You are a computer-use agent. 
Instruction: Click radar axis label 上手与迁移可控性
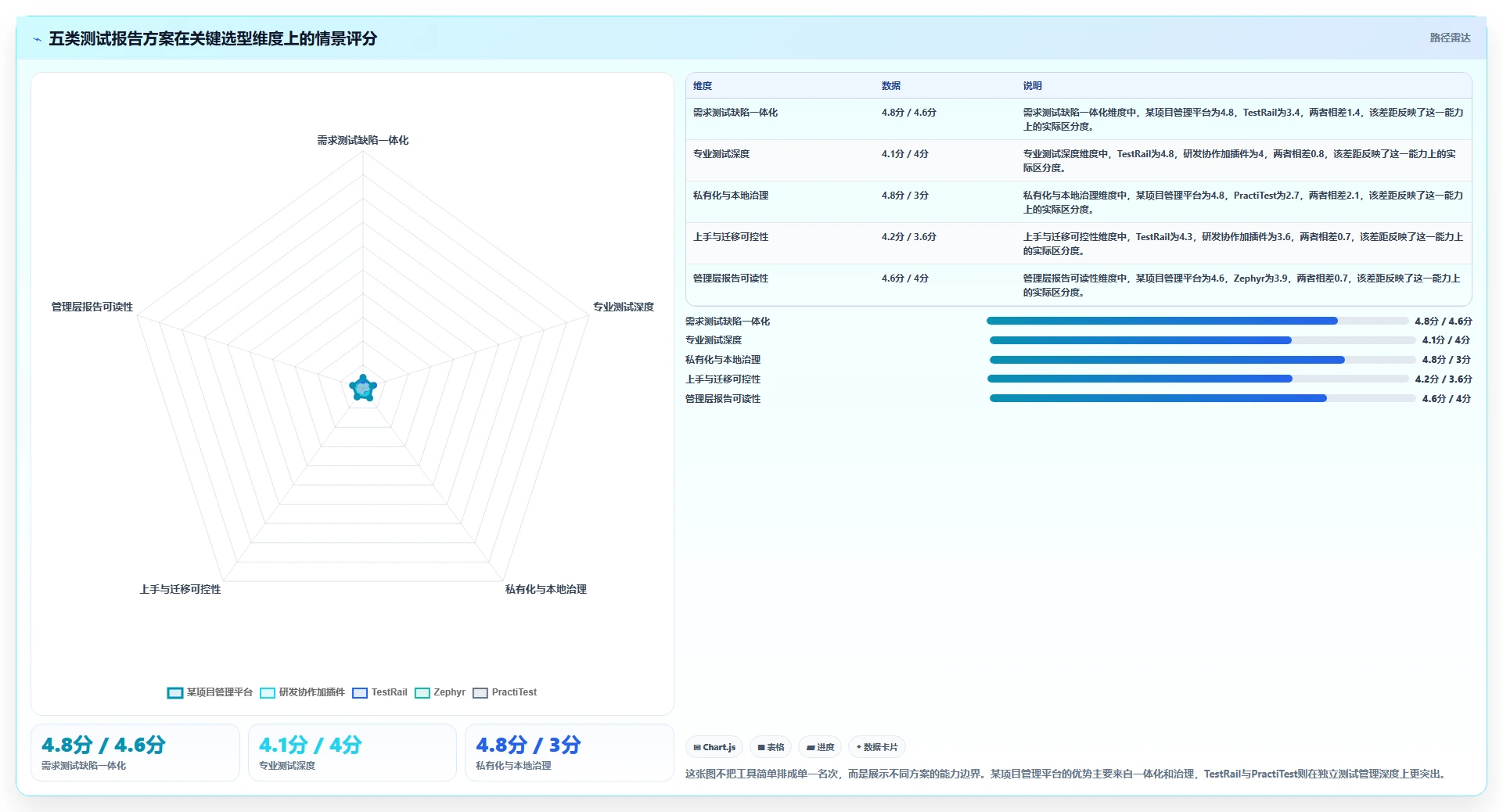(x=181, y=590)
